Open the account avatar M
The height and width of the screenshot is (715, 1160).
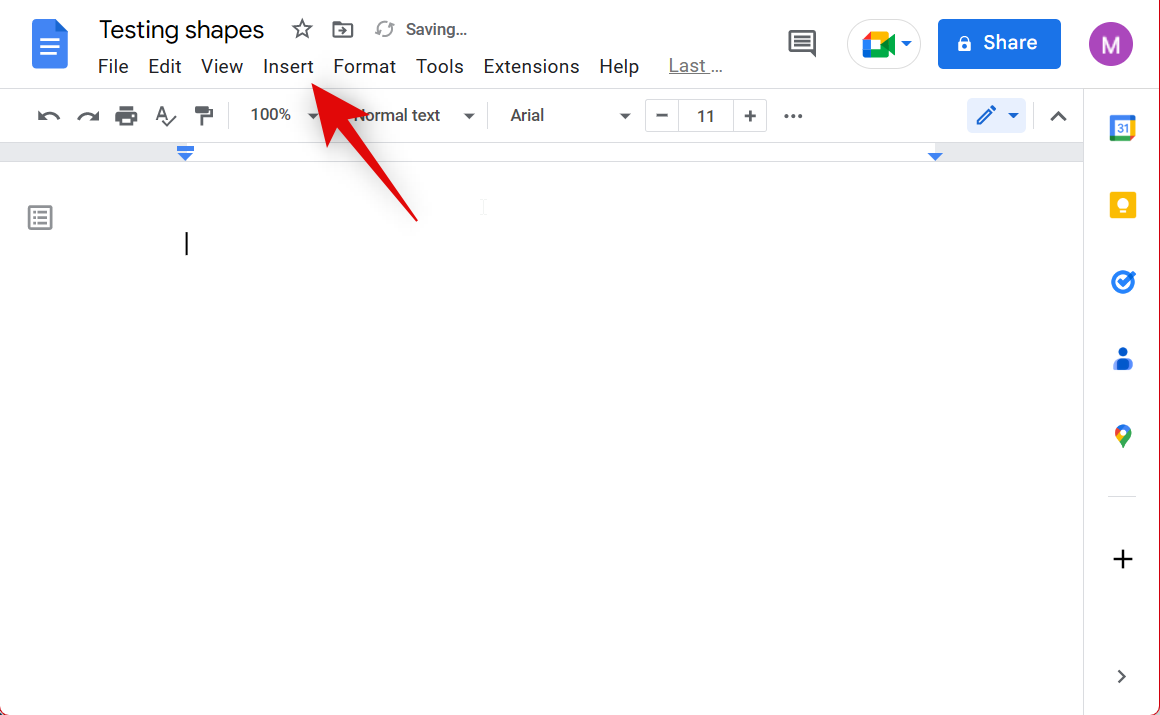[1110, 44]
